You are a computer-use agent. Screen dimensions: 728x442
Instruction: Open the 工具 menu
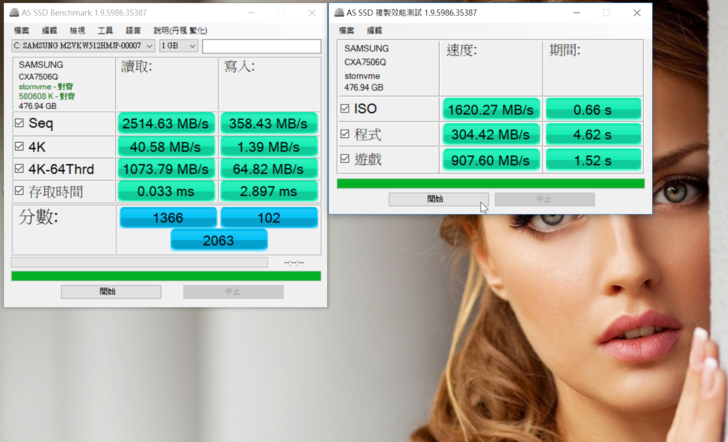coord(105,31)
